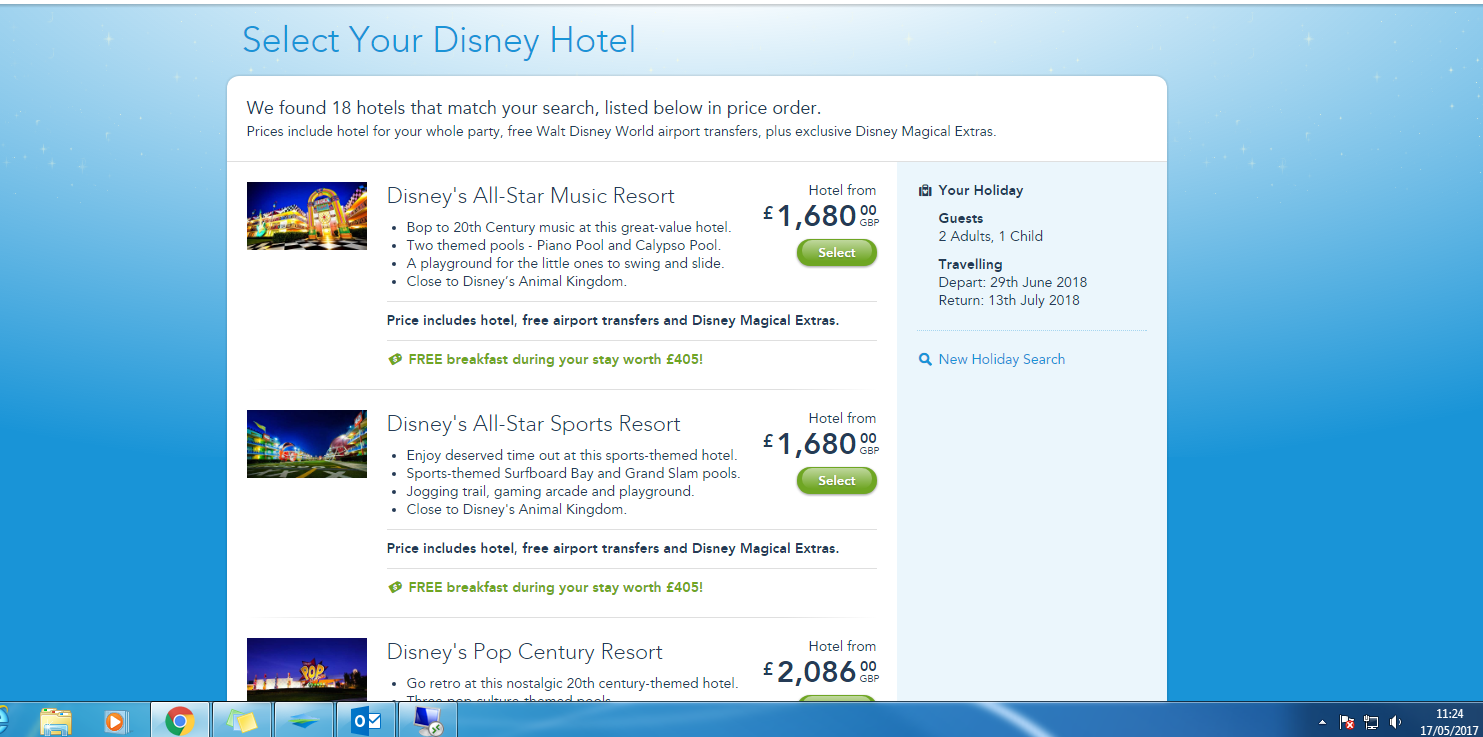The image size is (1483, 737).
Task: Click 'Bop to 20th Century music' bullet
Action: (x=569, y=227)
